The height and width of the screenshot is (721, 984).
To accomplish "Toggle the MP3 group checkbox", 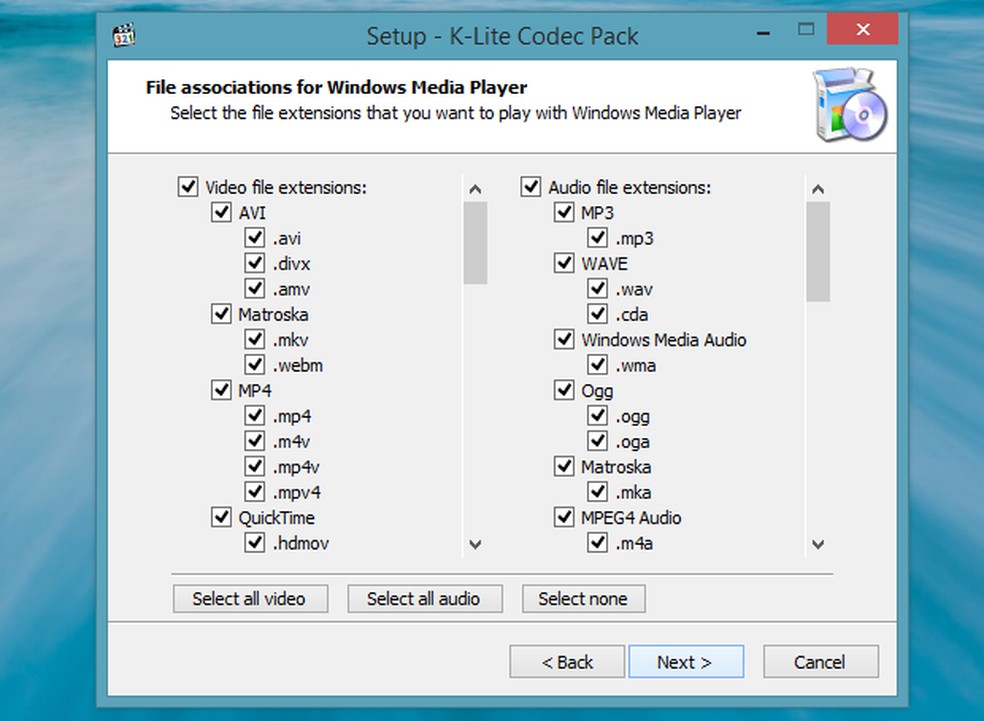I will point(564,212).
